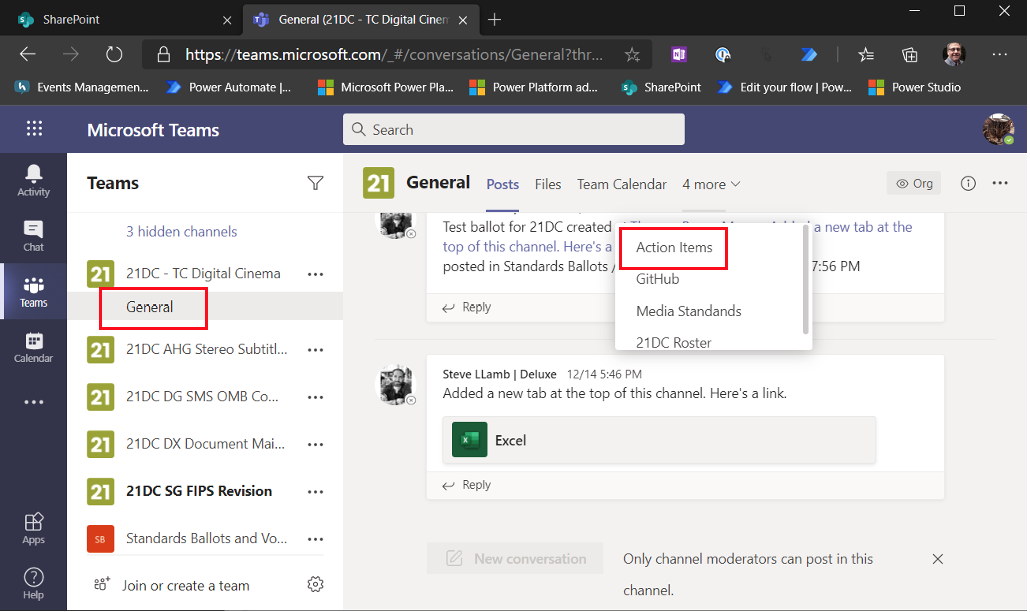
Task: Open the gear icon next to Join or create a team
Action: [315, 584]
